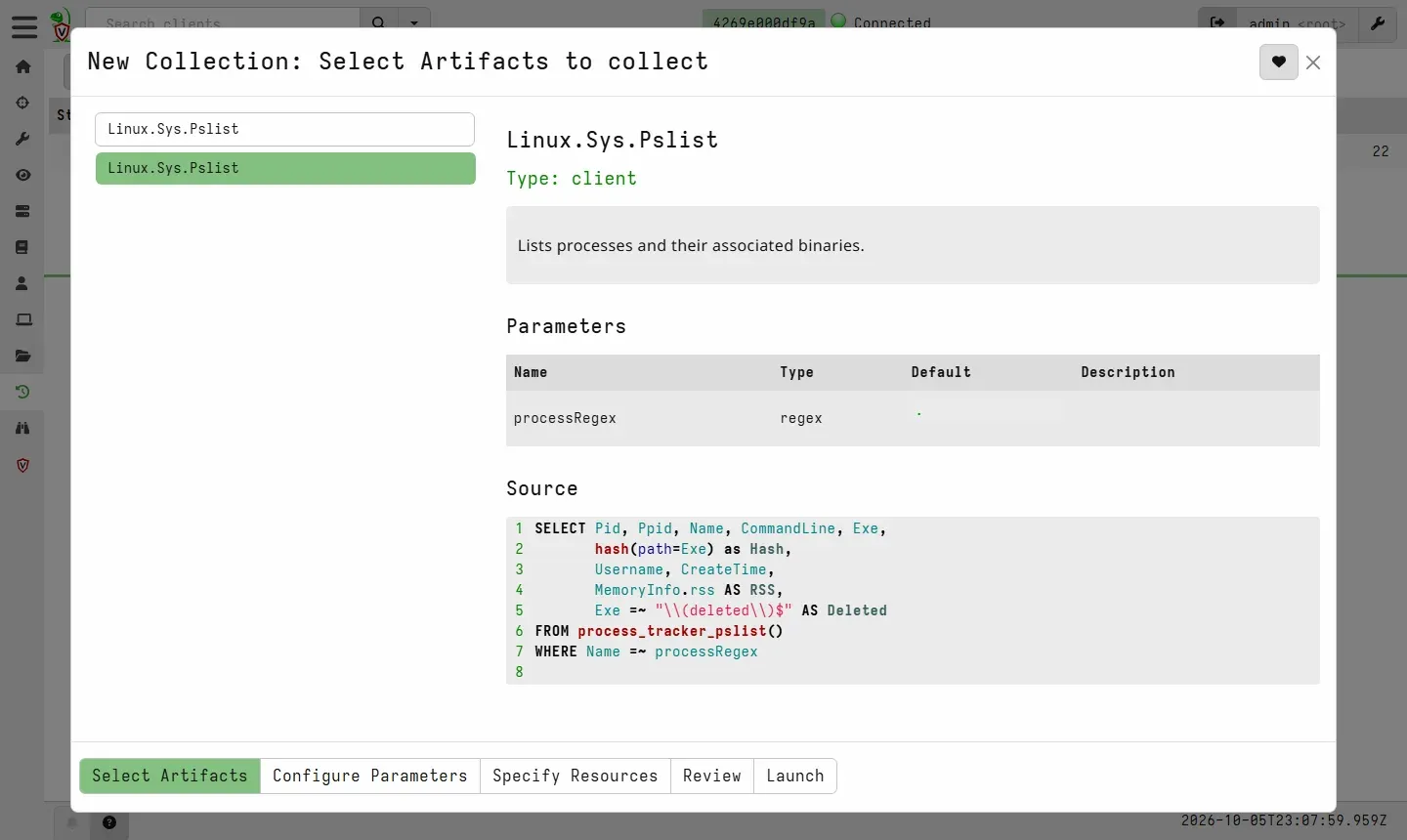Click description text about listing processes
Viewport: 1407px width, 840px height.
point(691,245)
